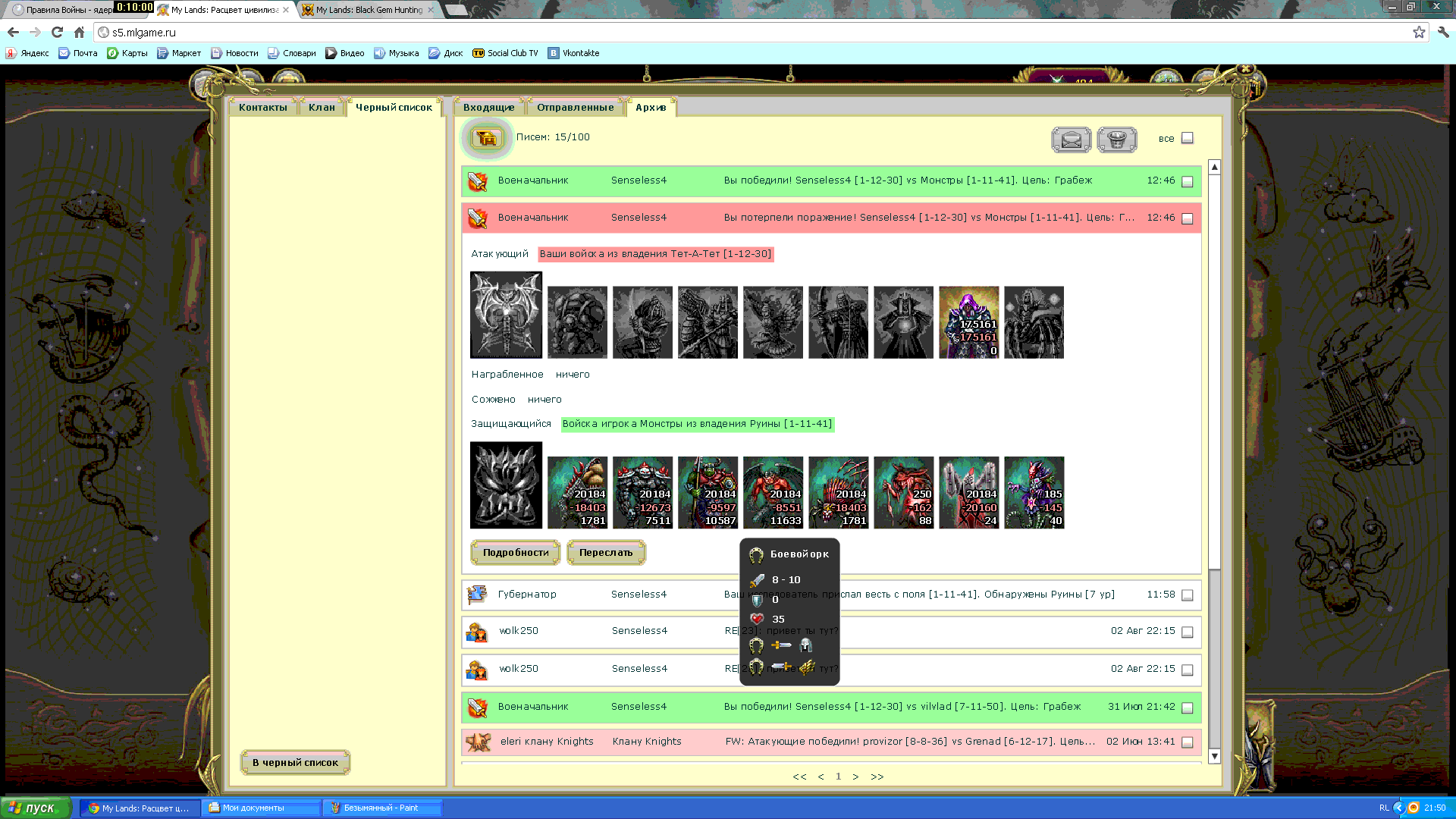
Task: Expand the victory vs vilvlad report
Action: [831, 707]
